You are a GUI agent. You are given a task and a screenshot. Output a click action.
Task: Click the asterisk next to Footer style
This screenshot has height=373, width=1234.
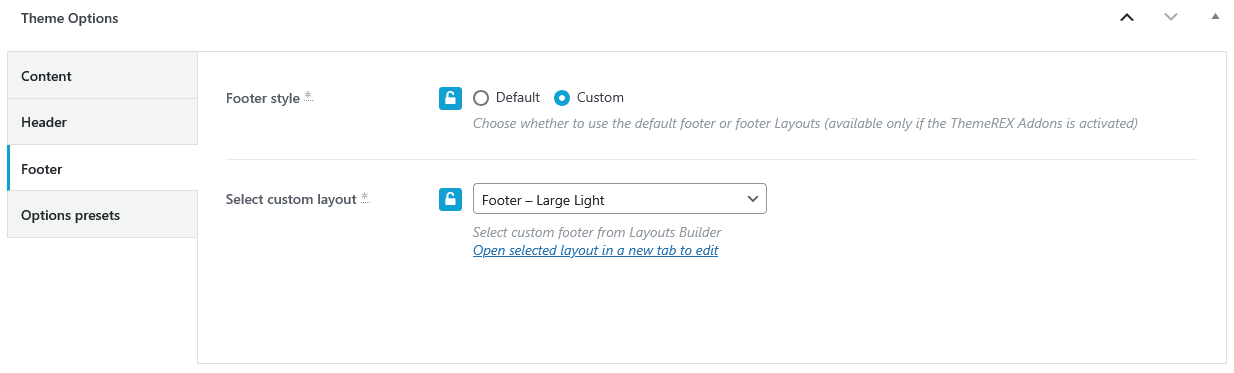[308, 96]
